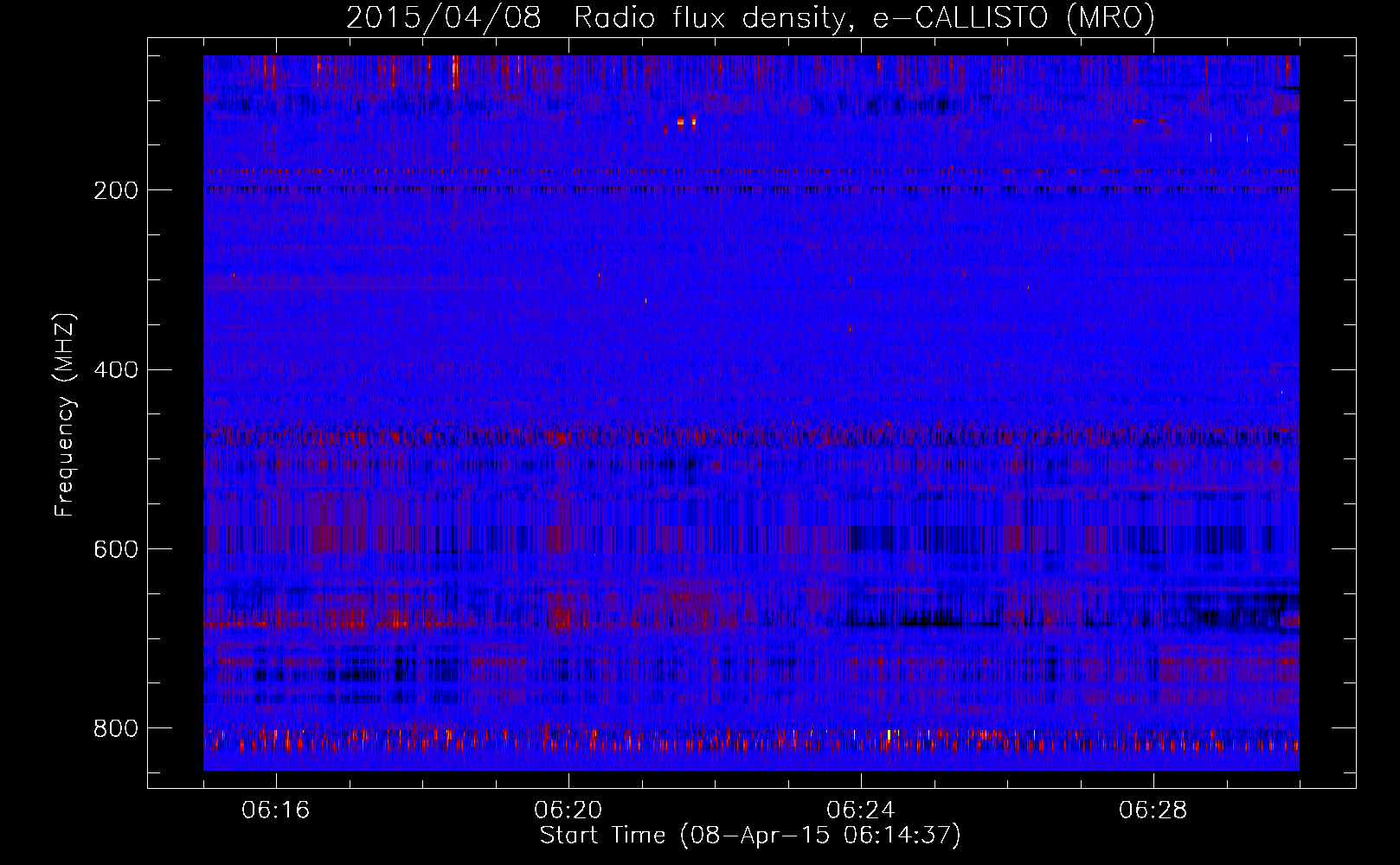Click the 06:28 time tick label
The image size is (1400, 865).
[1153, 811]
